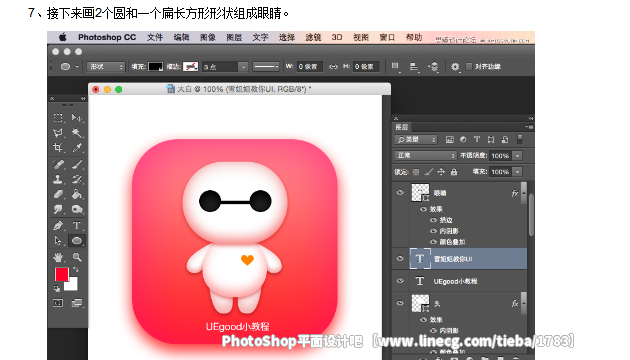The image size is (630, 360).
Task: Select the Ellipse shape tool in toolbox
Action: [x=77, y=241]
